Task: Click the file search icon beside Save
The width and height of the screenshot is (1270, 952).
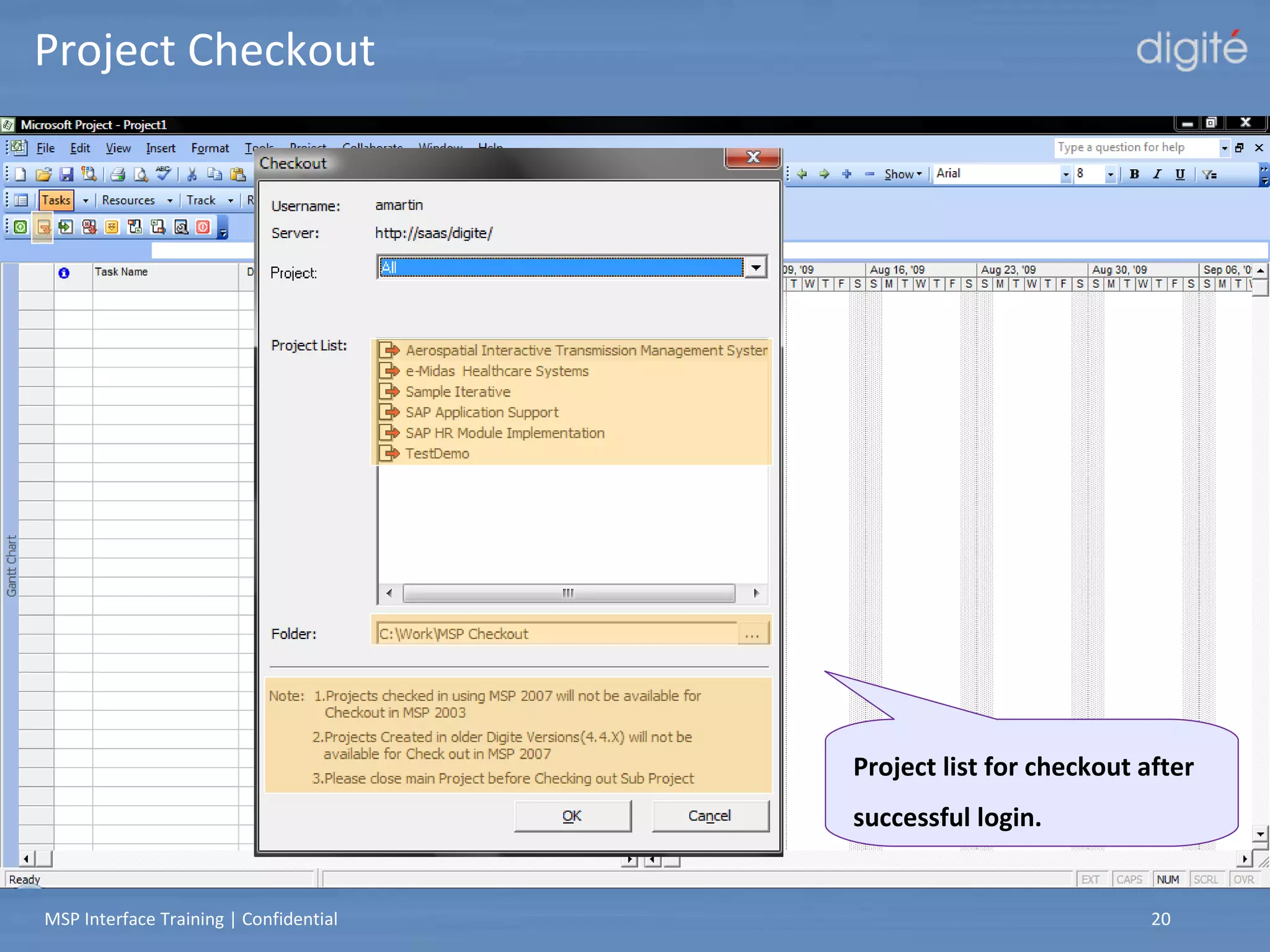Action: tap(89, 174)
